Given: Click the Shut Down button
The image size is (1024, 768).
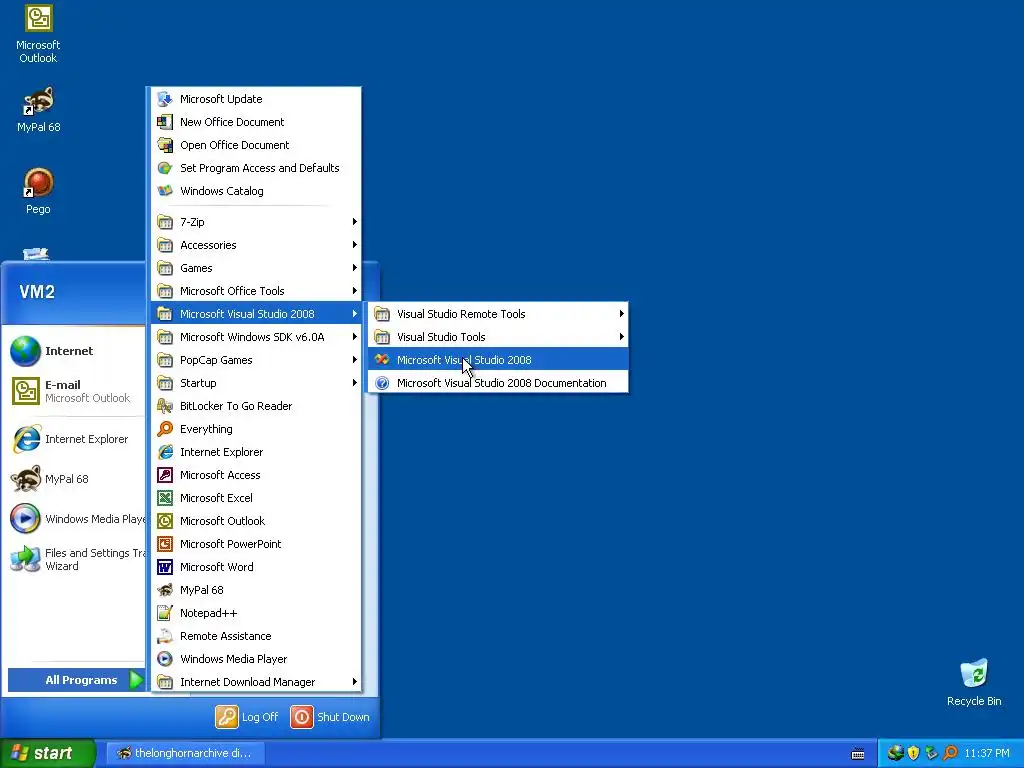Looking at the screenshot, I should click(x=330, y=716).
